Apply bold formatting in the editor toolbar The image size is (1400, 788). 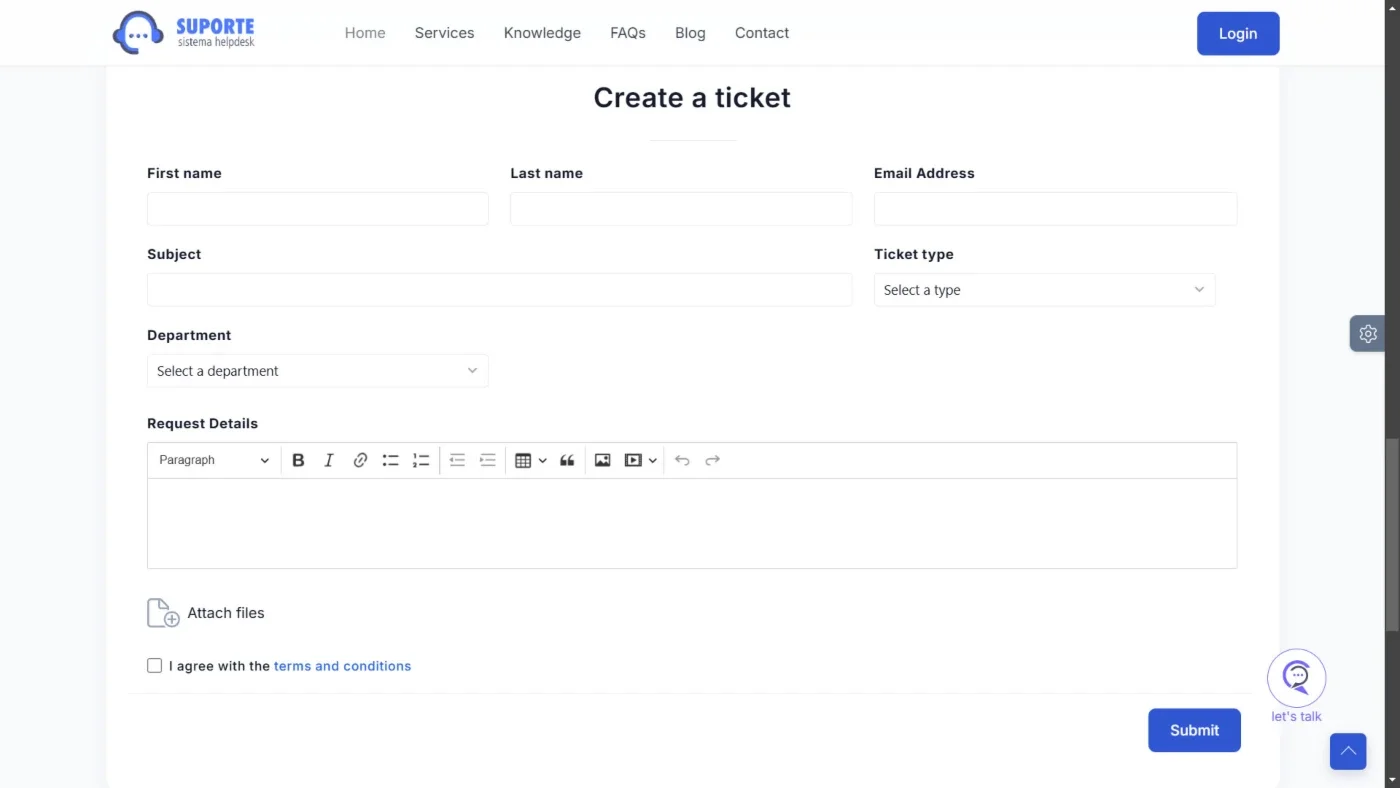coord(298,460)
